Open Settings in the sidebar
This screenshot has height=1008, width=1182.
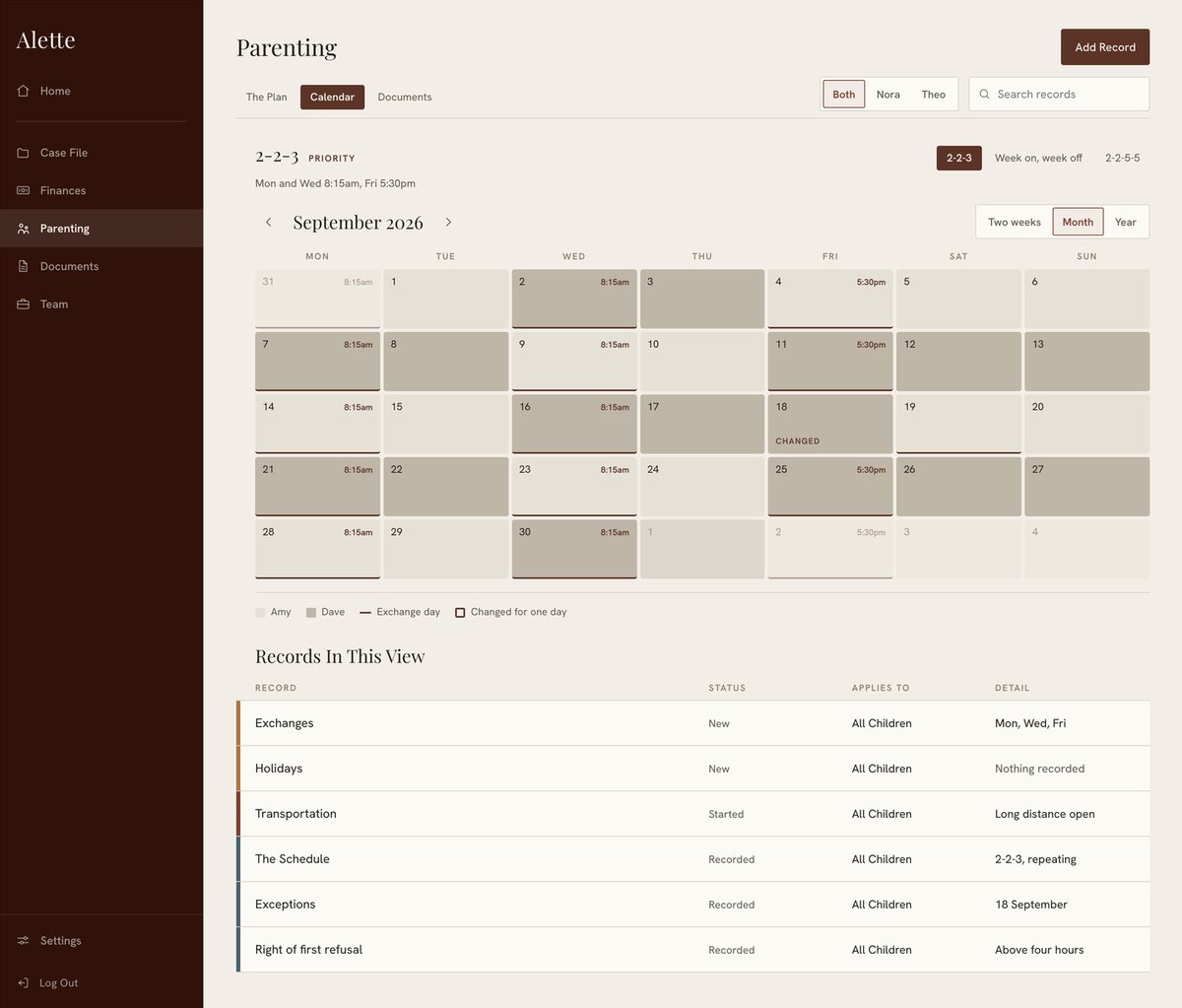101,941
